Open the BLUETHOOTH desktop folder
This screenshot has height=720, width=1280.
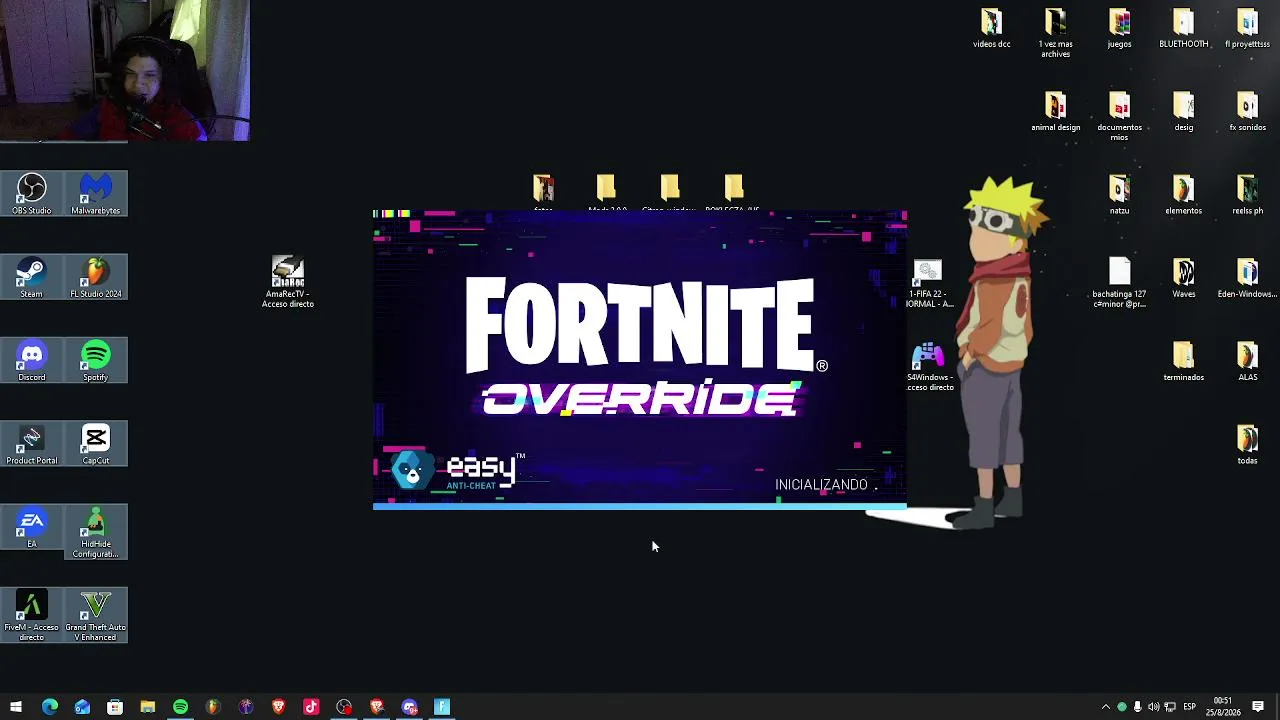click(1183, 28)
